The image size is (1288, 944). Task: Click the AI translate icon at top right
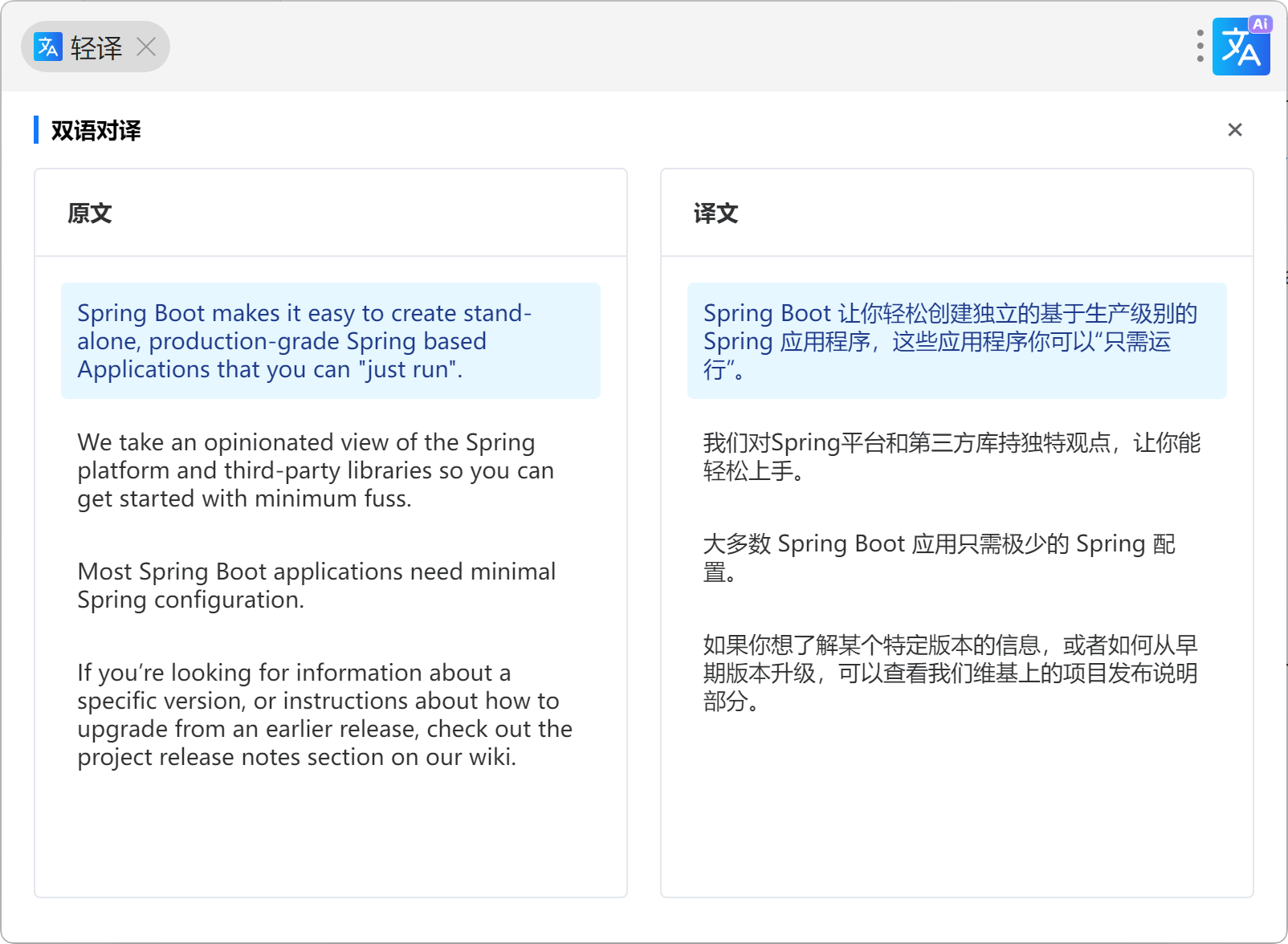(1241, 47)
